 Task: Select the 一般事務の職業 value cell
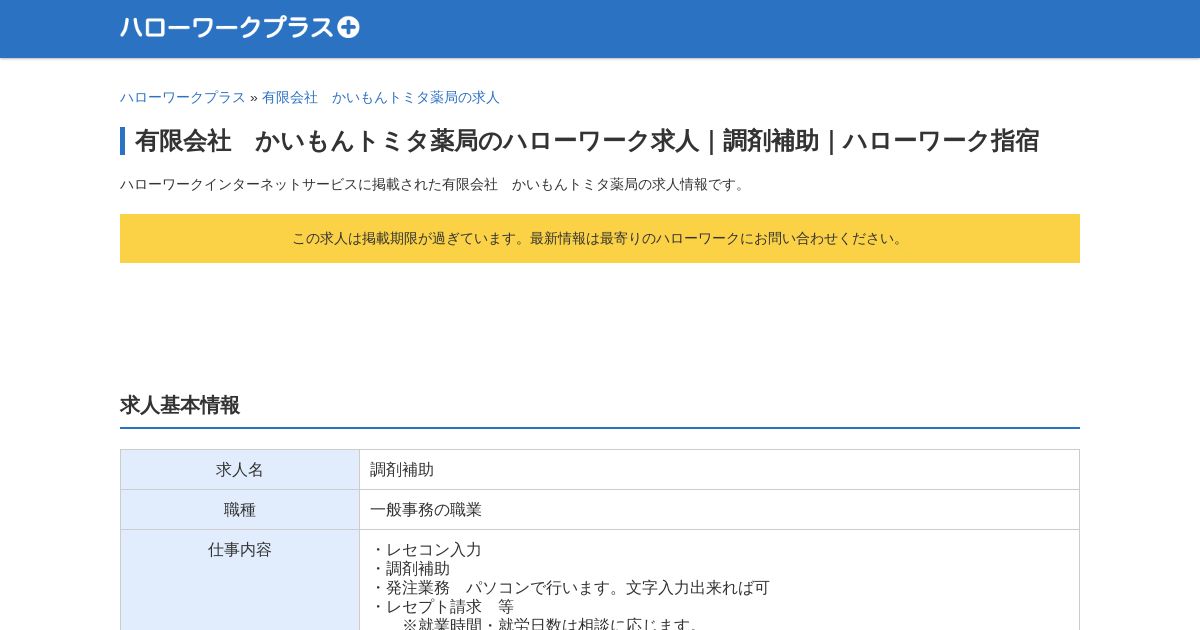point(719,510)
